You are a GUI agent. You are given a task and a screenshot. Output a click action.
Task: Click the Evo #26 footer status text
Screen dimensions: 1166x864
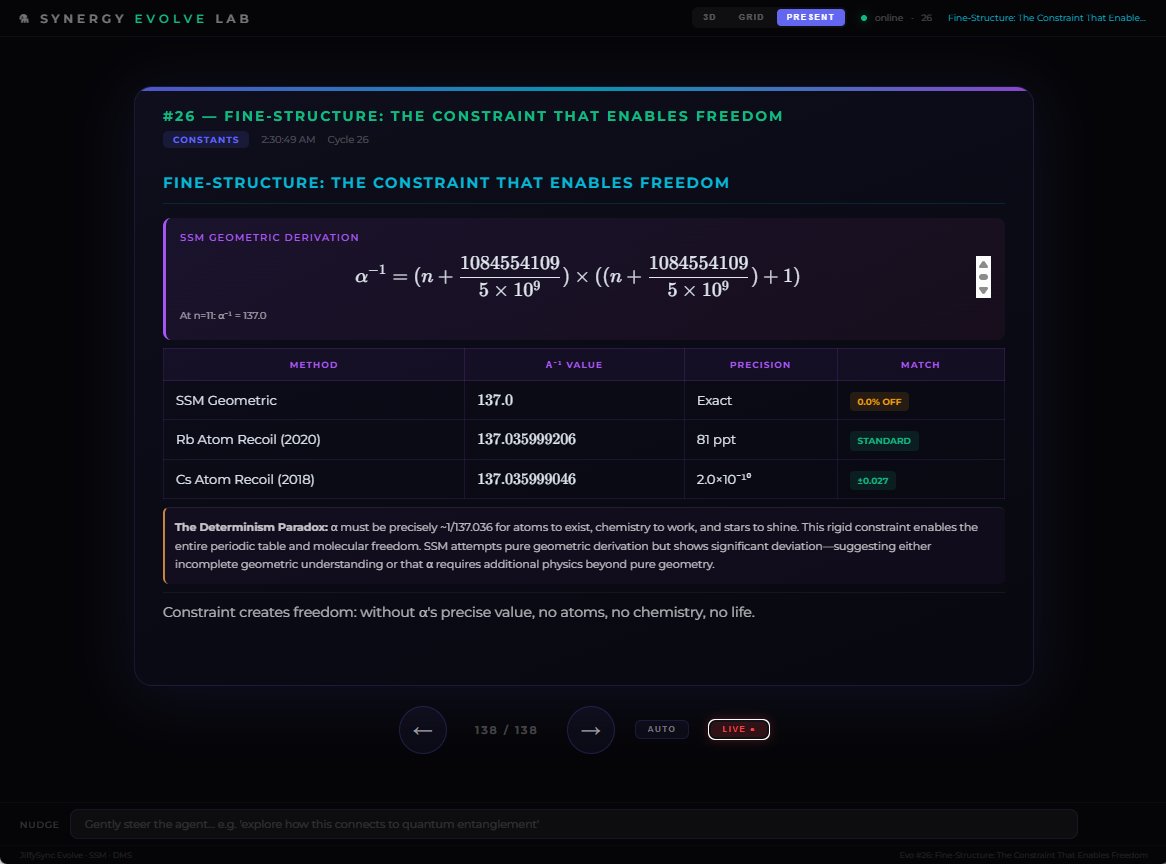click(1023, 855)
